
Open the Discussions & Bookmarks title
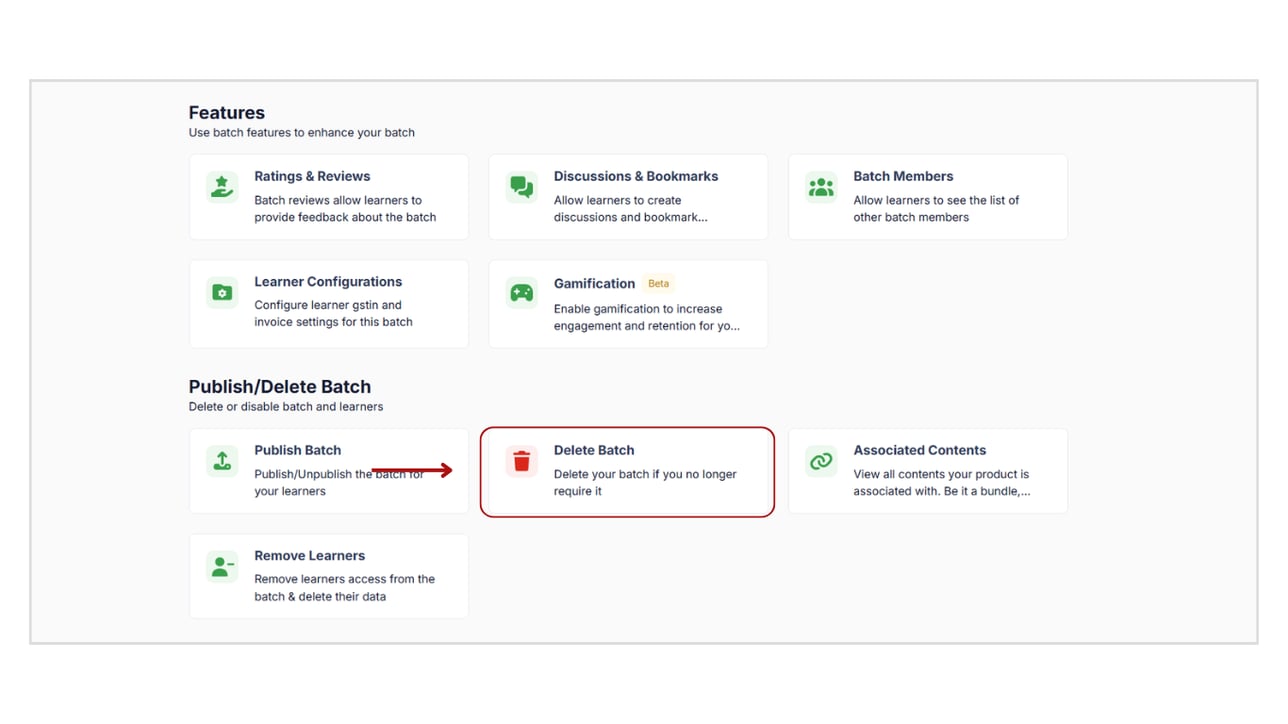pos(636,176)
